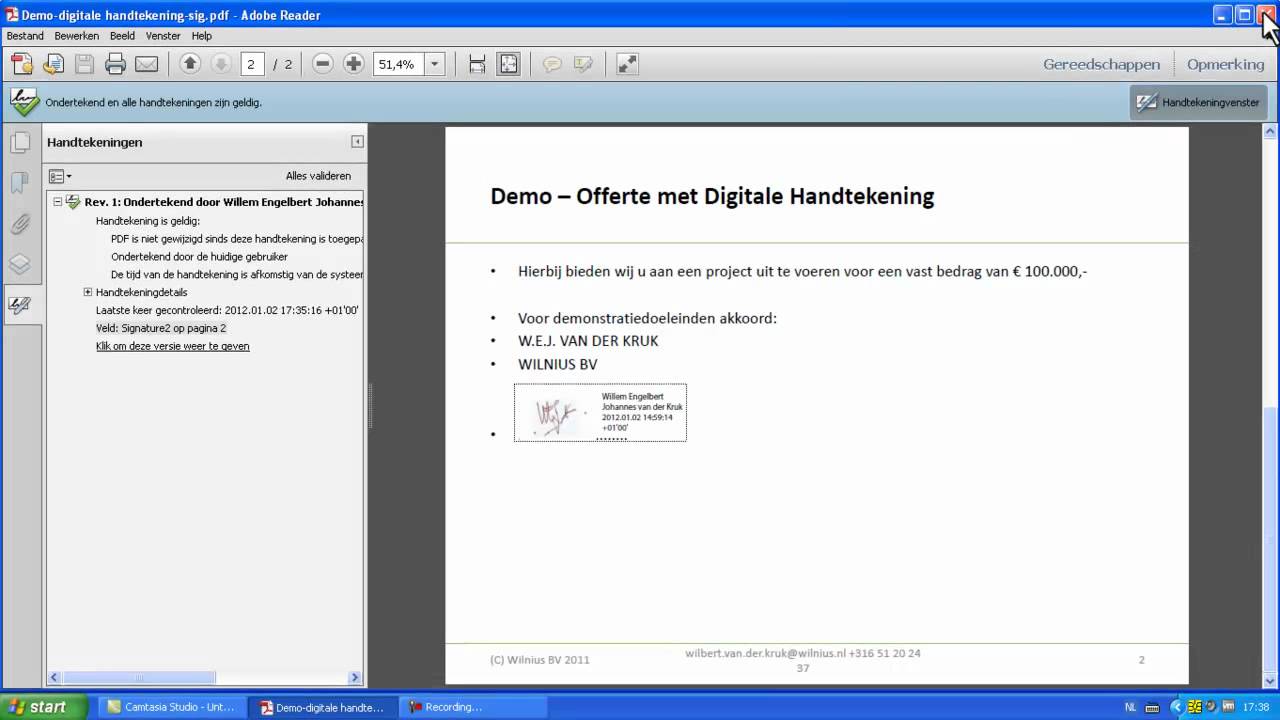Click the signatures panel horizontal scrollbar

pos(140,677)
